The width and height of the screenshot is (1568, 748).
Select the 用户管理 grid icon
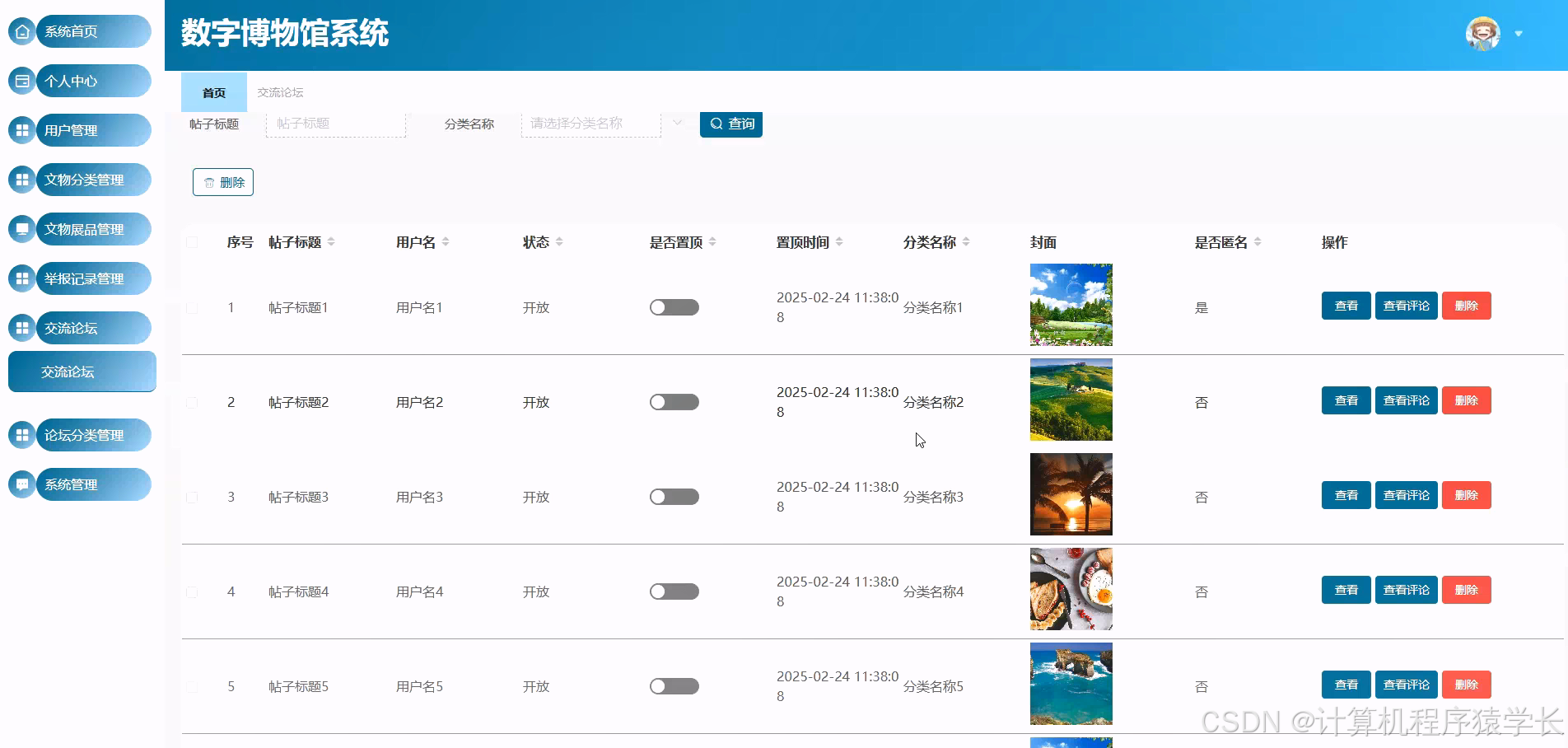coord(21,129)
